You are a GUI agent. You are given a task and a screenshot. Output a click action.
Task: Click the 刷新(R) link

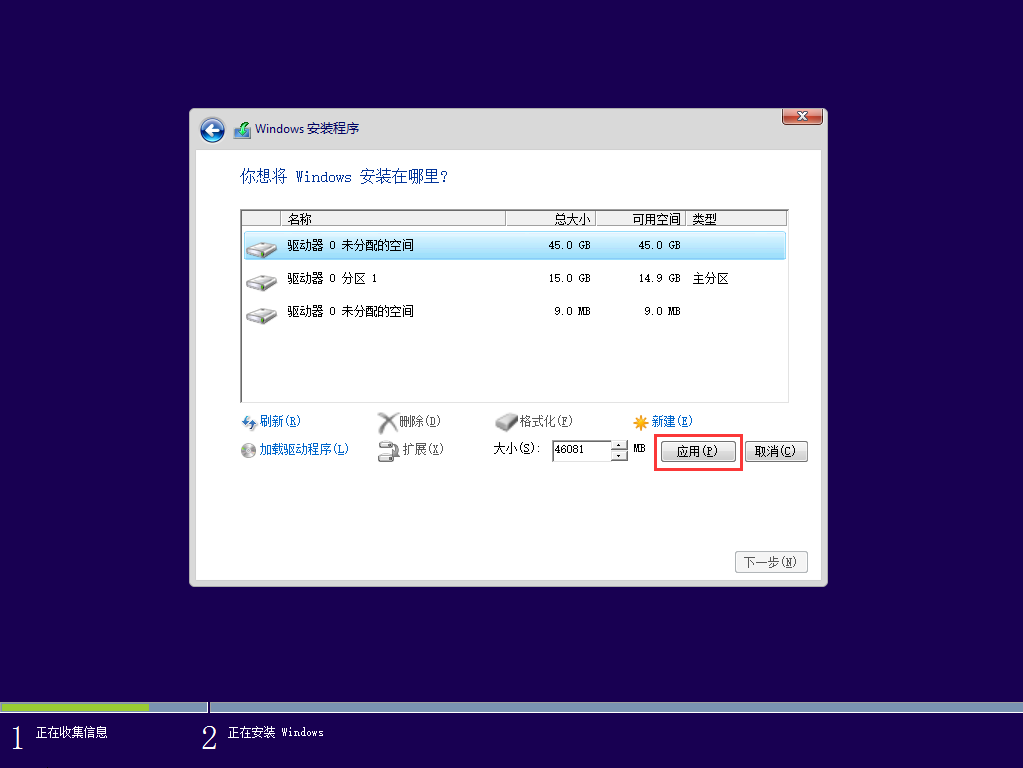(280, 422)
